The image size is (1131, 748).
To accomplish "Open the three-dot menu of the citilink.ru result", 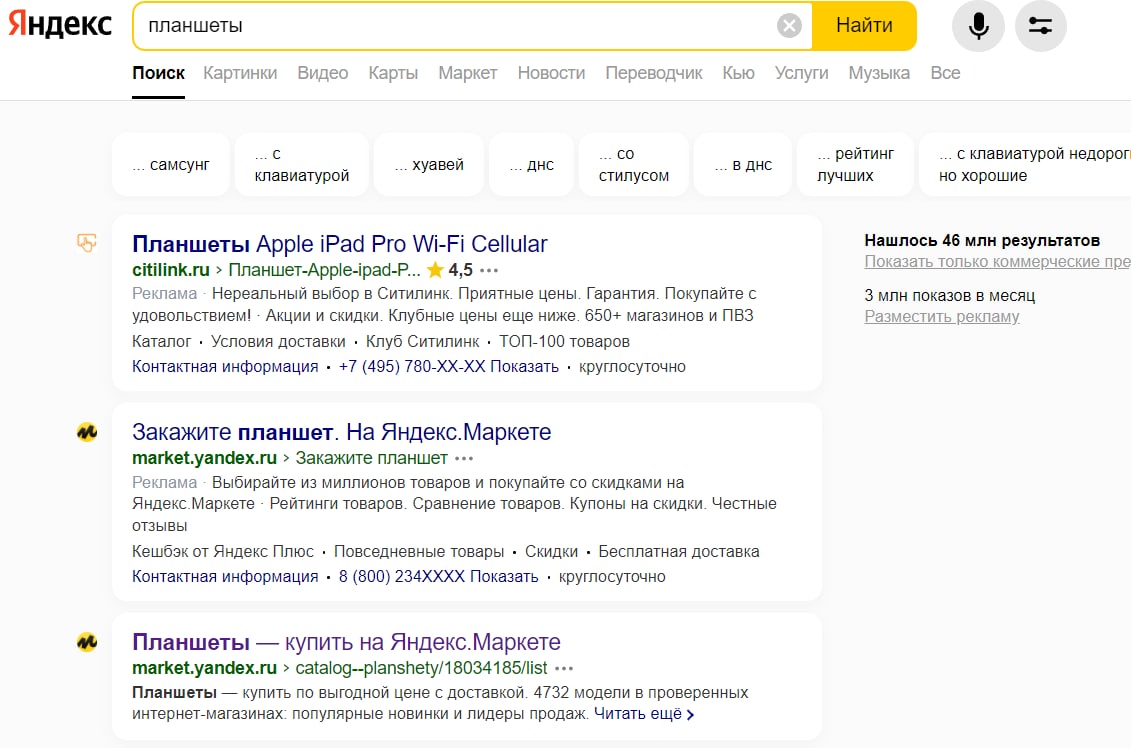I will [x=489, y=270].
